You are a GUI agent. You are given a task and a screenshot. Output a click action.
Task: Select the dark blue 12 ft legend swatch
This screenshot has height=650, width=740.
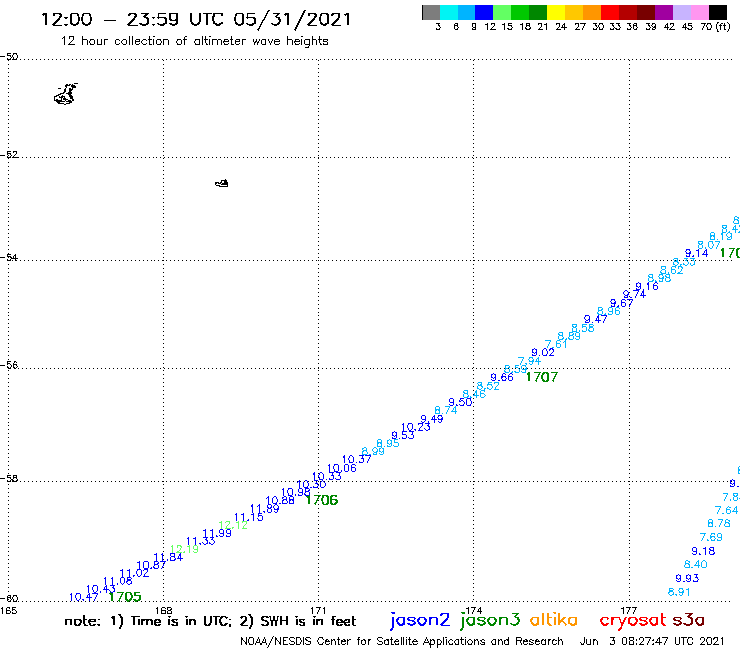pyautogui.click(x=484, y=12)
